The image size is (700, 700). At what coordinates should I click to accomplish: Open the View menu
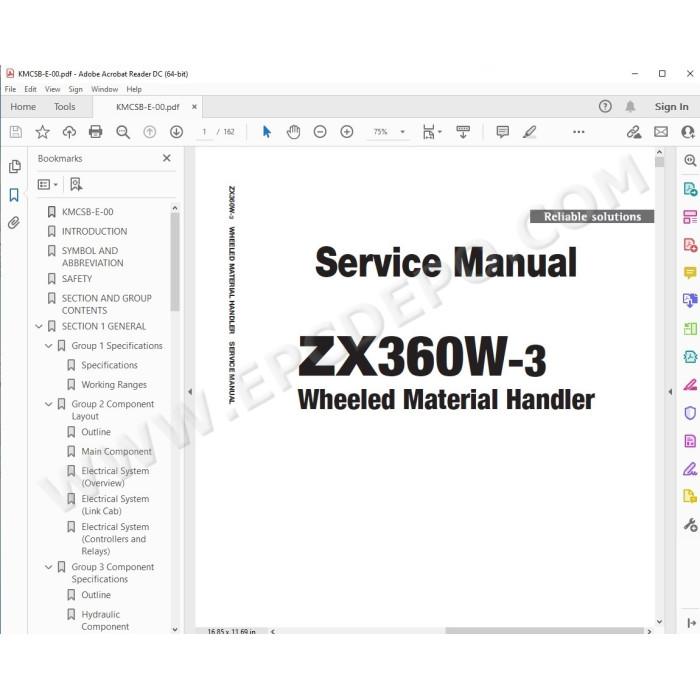click(52, 89)
